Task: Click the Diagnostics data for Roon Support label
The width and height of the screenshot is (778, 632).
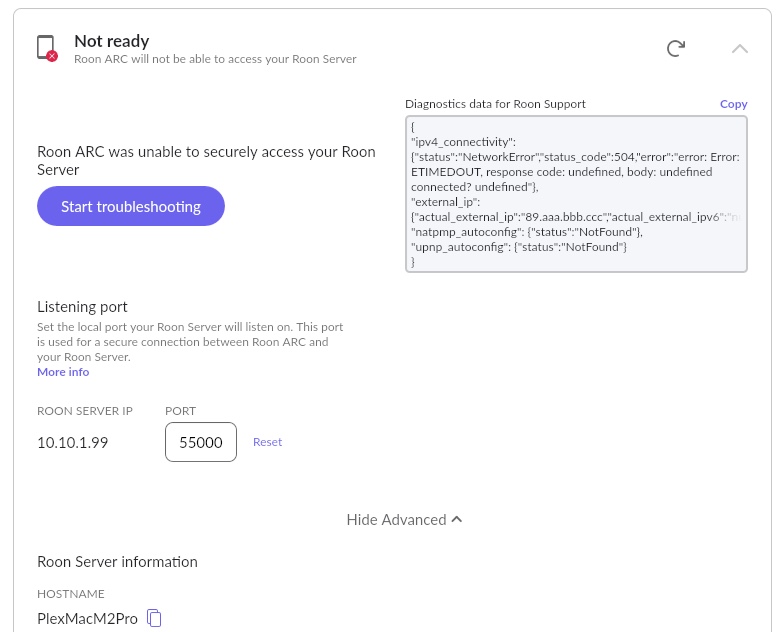Action: pyautogui.click(x=495, y=104)
